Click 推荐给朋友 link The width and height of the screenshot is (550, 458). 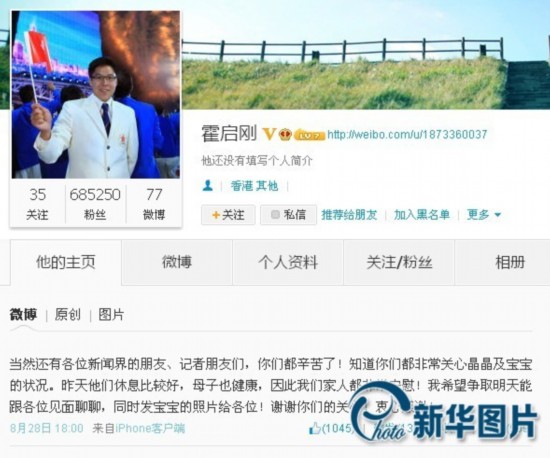point(349,215)
